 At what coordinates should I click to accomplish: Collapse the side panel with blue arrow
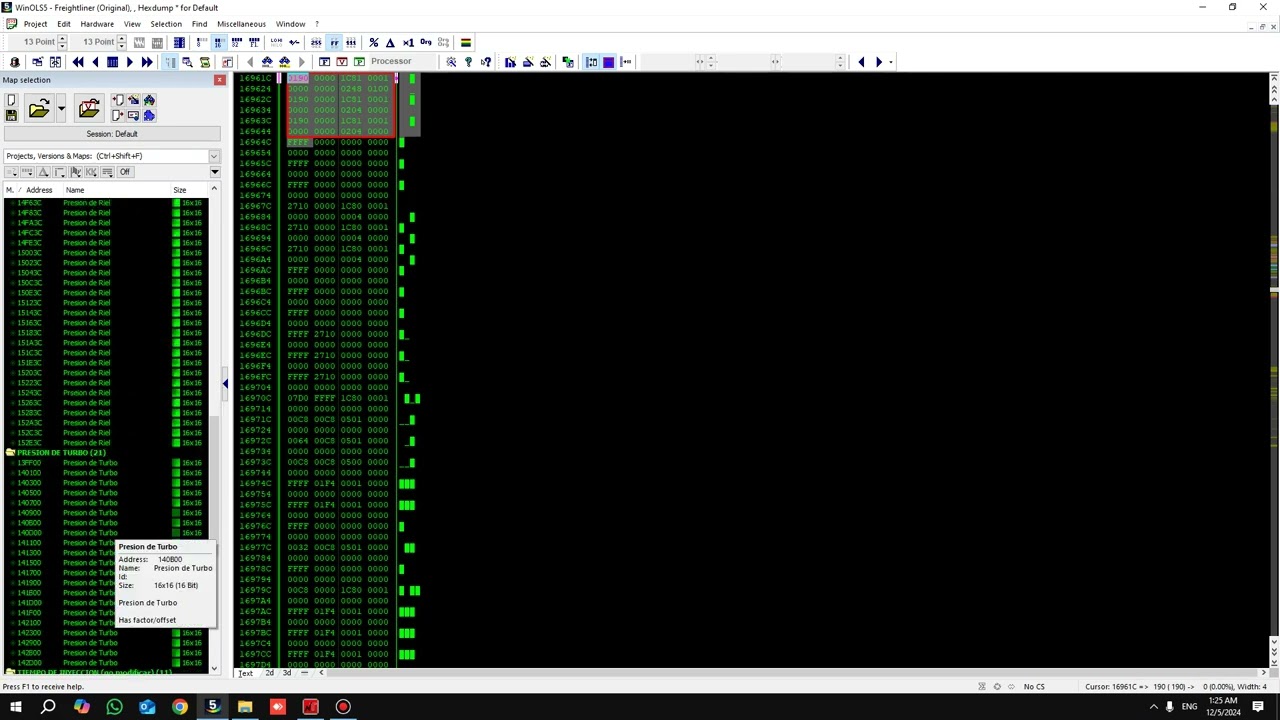pos(225,383)
